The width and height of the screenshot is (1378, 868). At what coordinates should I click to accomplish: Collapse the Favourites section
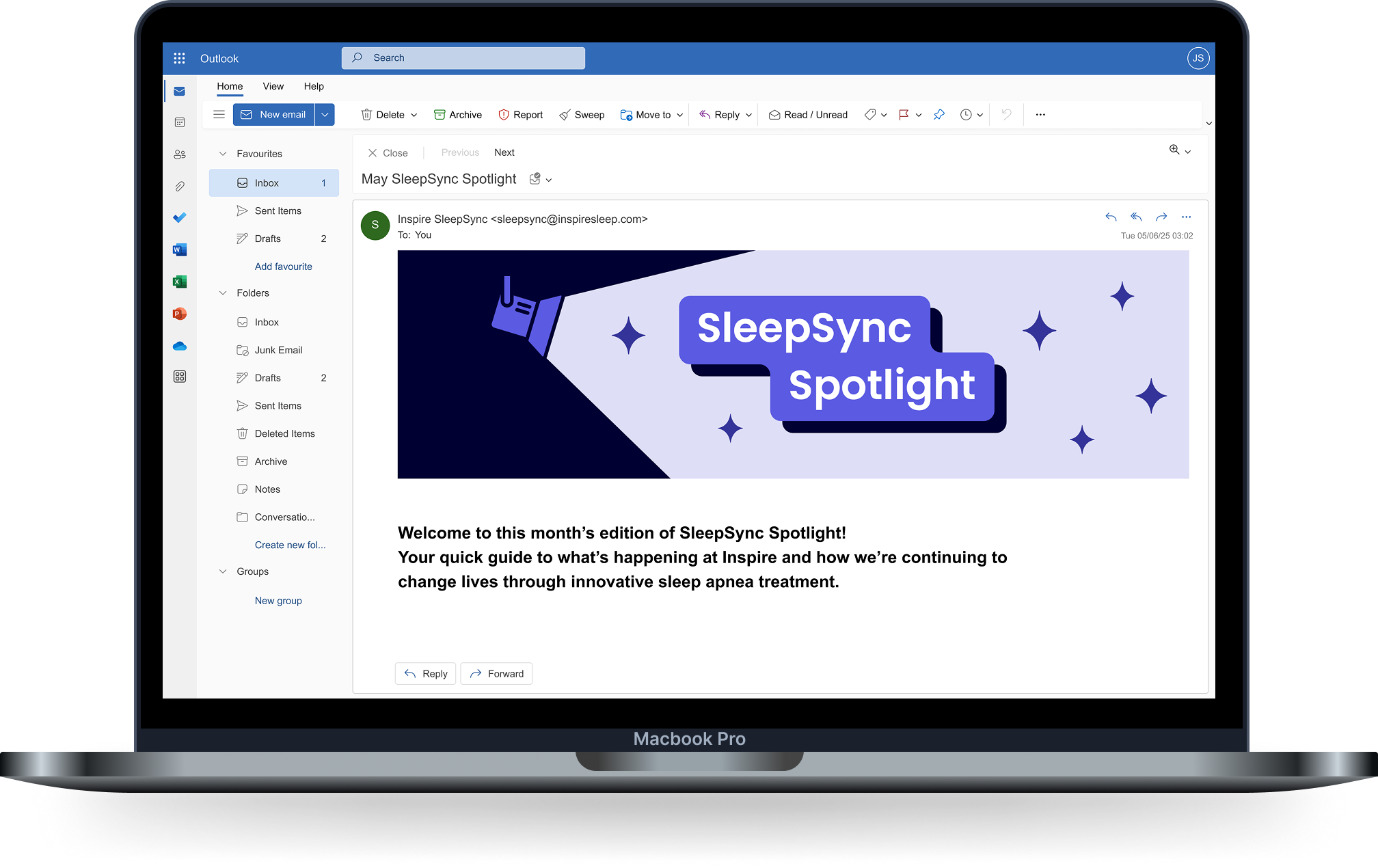[x=223, y=154]
